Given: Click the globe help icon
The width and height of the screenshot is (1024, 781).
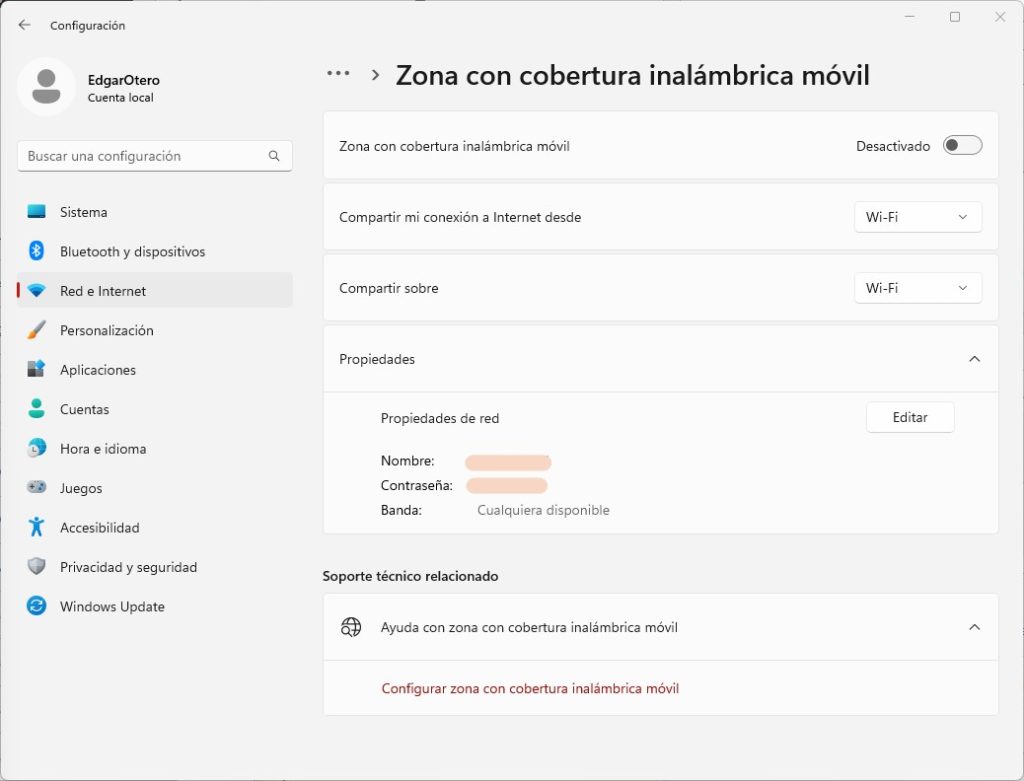Looking at the screenshot, I should pyautogui.click(x=351, y=627).
